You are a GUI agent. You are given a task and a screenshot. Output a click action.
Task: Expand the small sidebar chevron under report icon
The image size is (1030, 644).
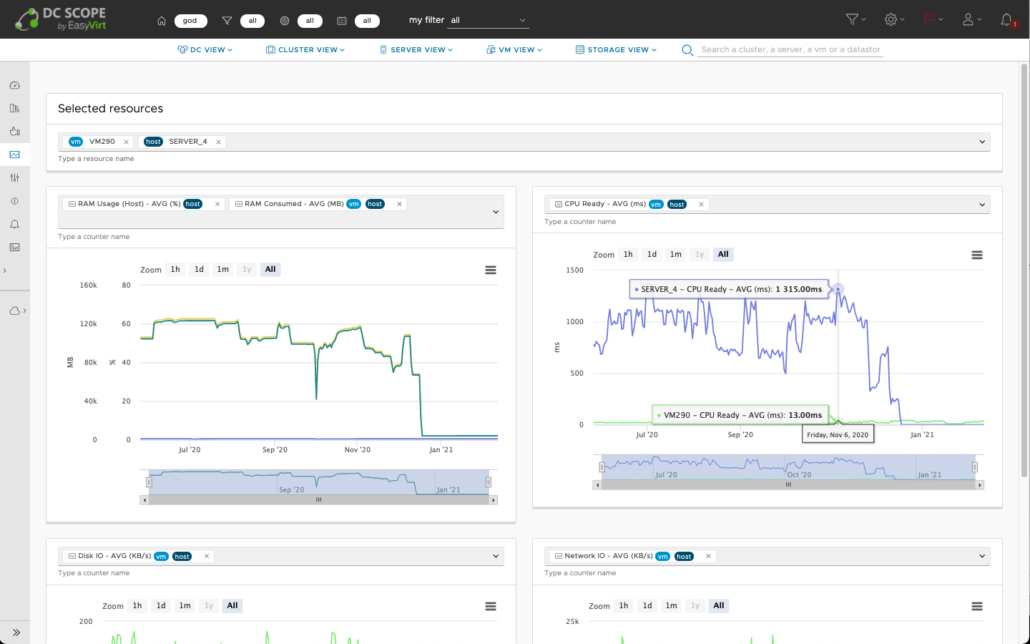(5, 271)
